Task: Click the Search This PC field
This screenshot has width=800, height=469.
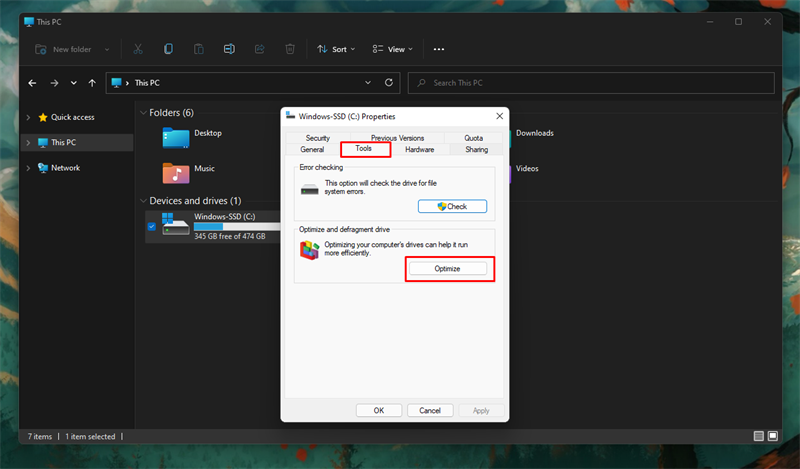Action: [x=591, y=83]
